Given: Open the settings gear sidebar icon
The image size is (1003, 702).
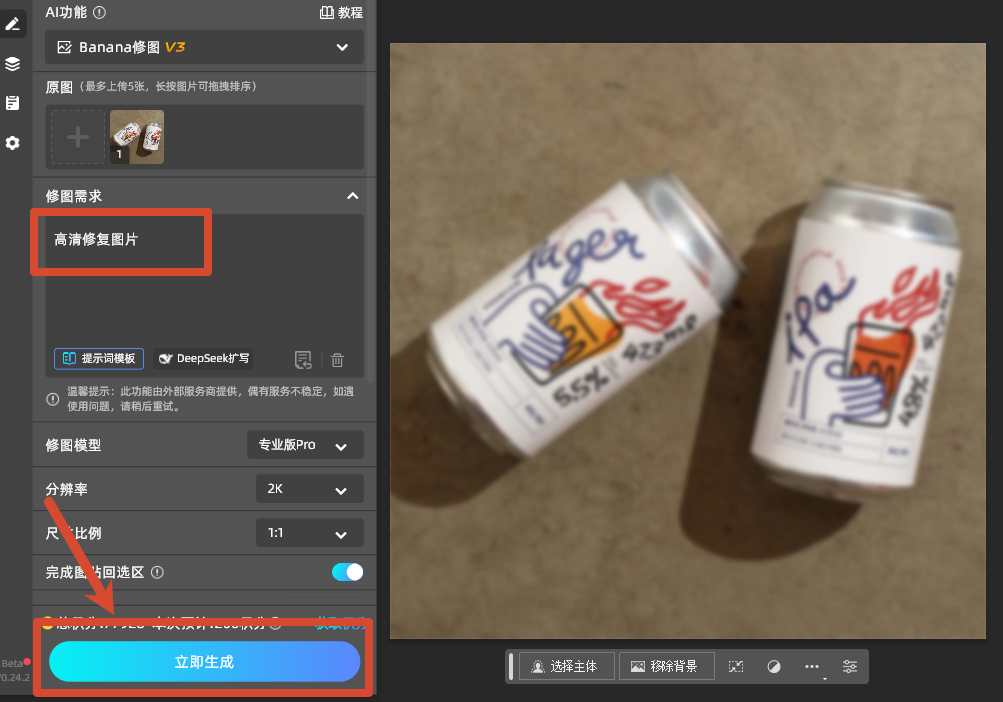Looking at the screenshot, I should [13, 143].
